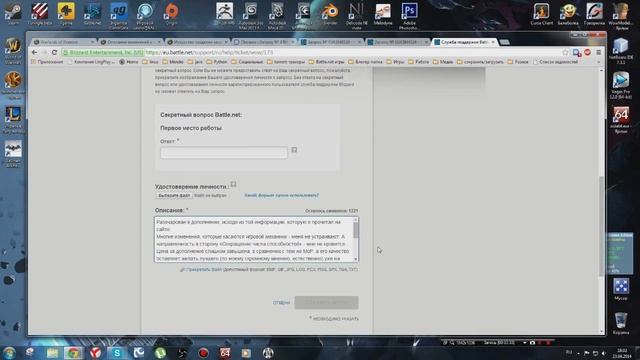
Task: Click the description box scrollbar thumb
Action: (x=356, y=231)
